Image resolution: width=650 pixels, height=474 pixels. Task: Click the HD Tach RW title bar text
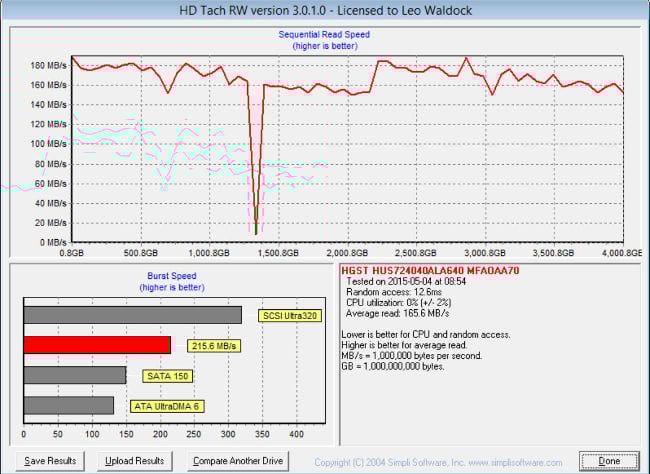[x=325, y=10]
